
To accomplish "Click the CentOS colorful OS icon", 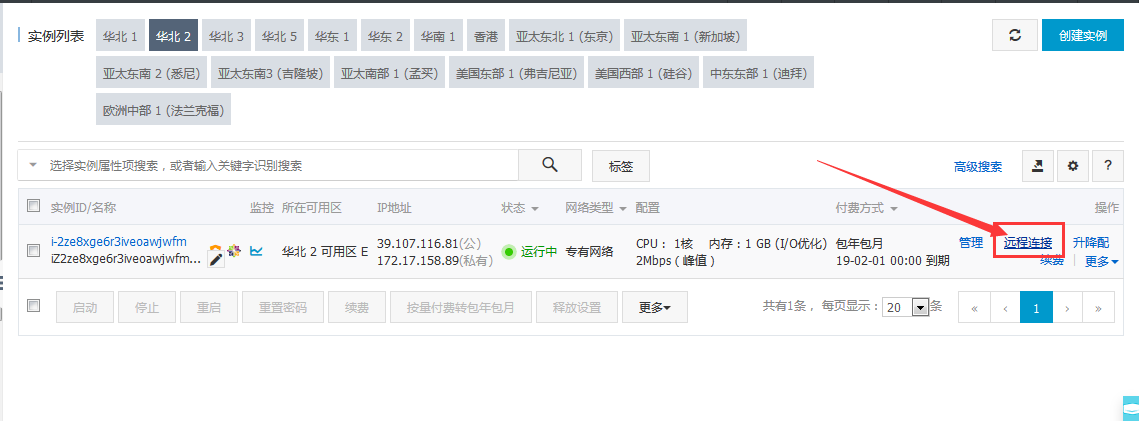I will click(x=233, y=250).
